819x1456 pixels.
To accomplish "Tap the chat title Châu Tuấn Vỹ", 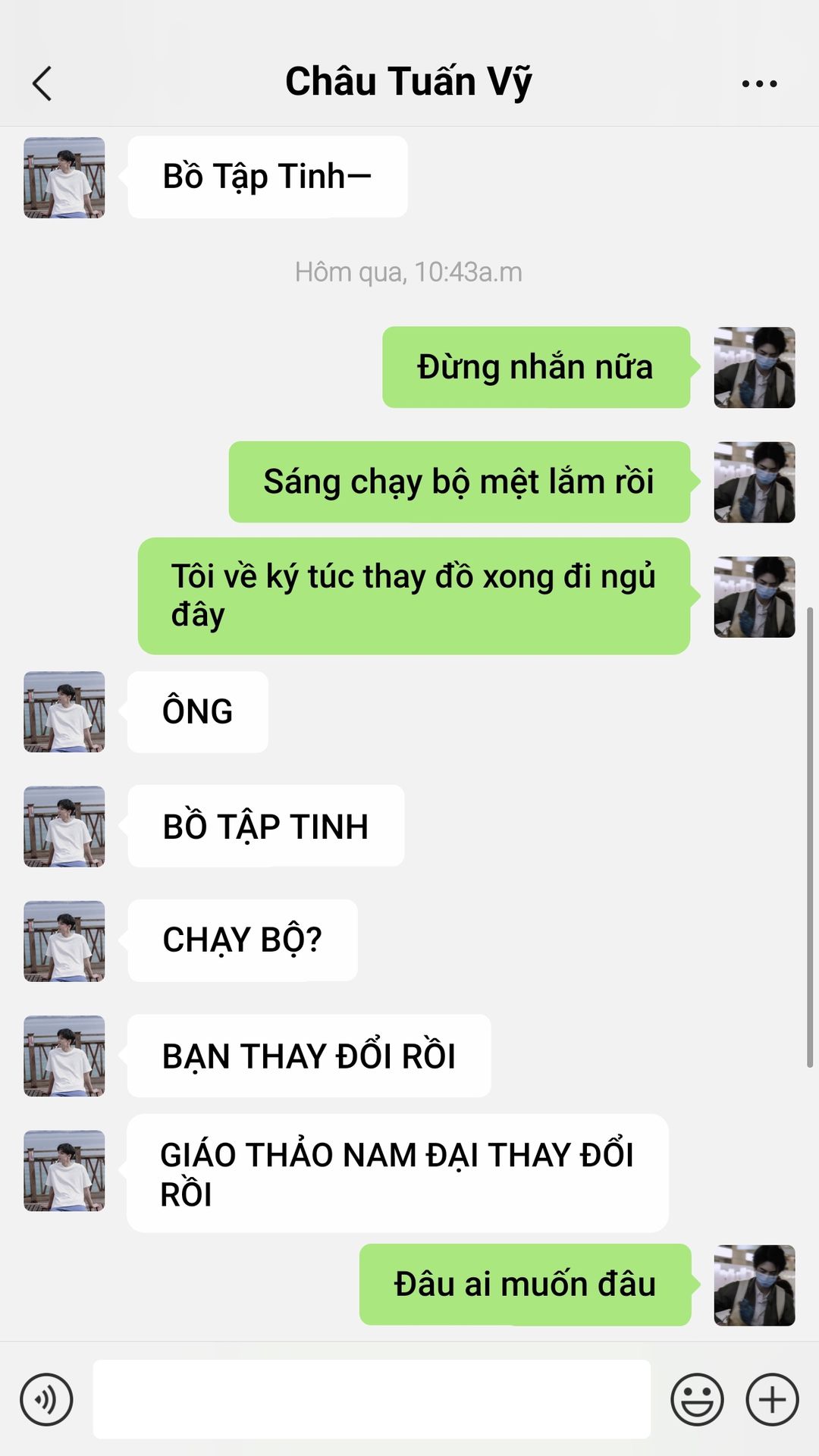I will 409,82.
